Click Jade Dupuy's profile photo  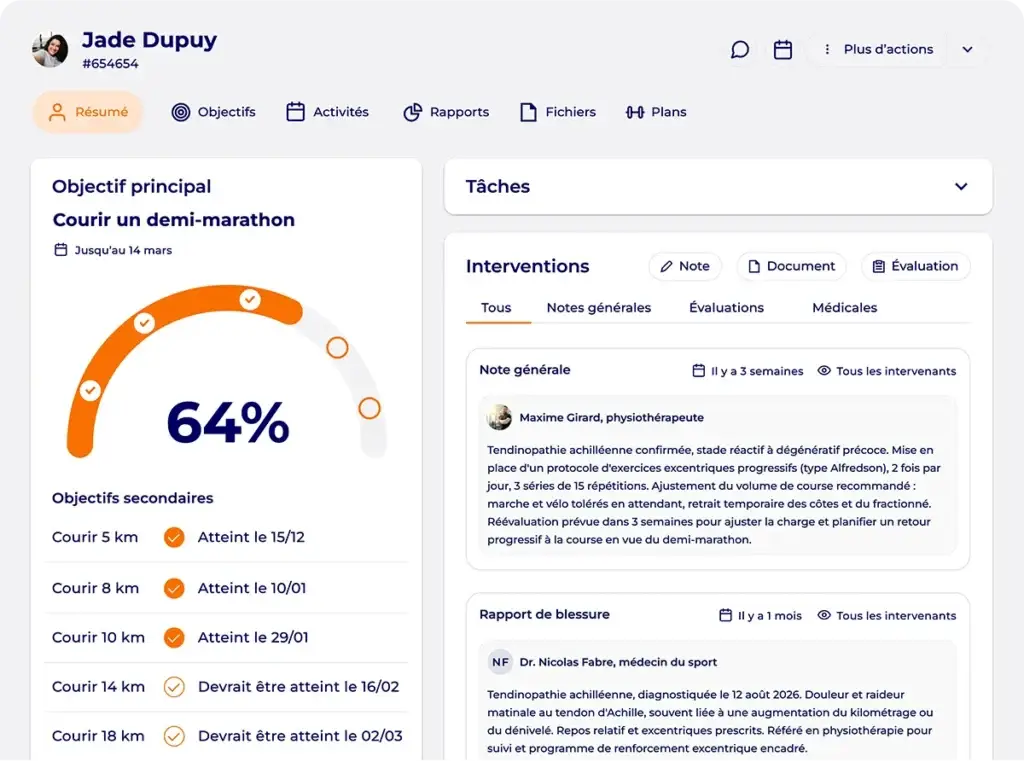pos(50,50)
